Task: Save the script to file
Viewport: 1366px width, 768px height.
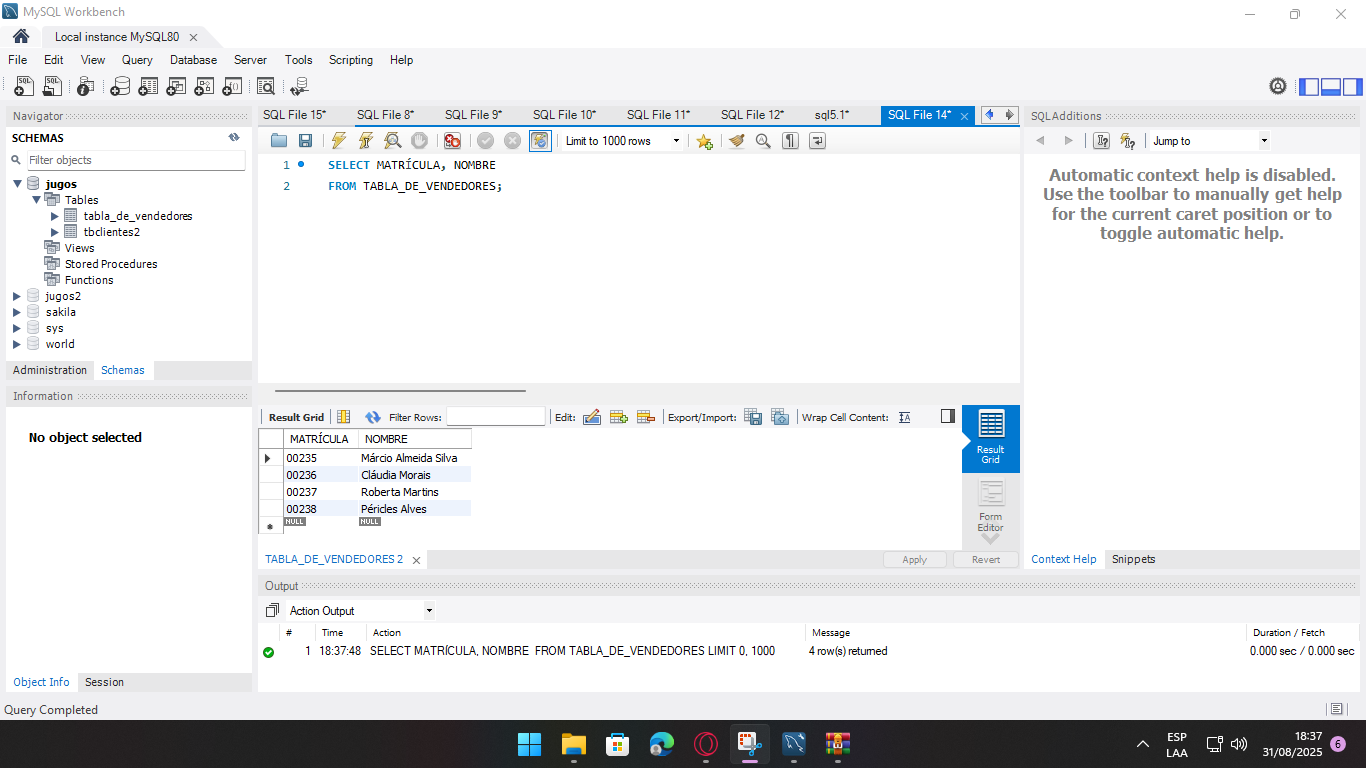Action: tap(306, 141)
